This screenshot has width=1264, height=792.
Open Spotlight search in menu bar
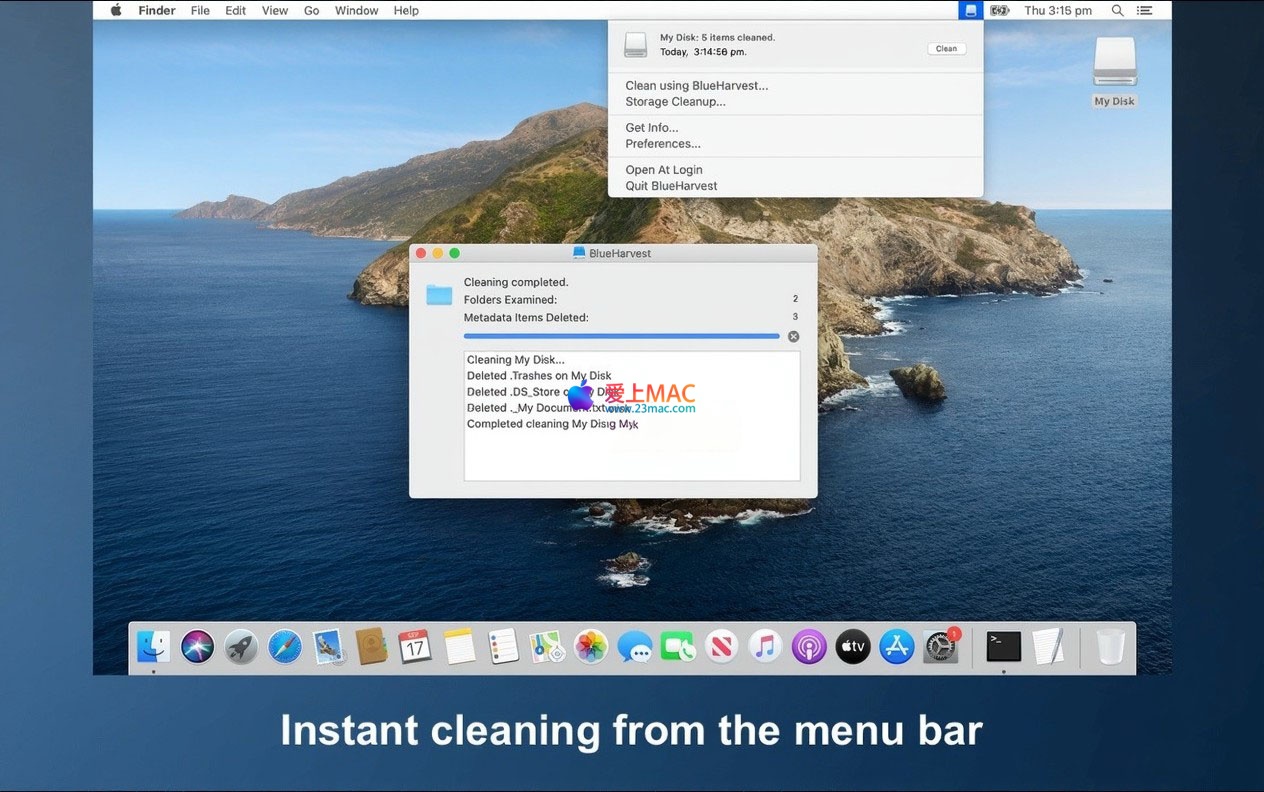1117,11
